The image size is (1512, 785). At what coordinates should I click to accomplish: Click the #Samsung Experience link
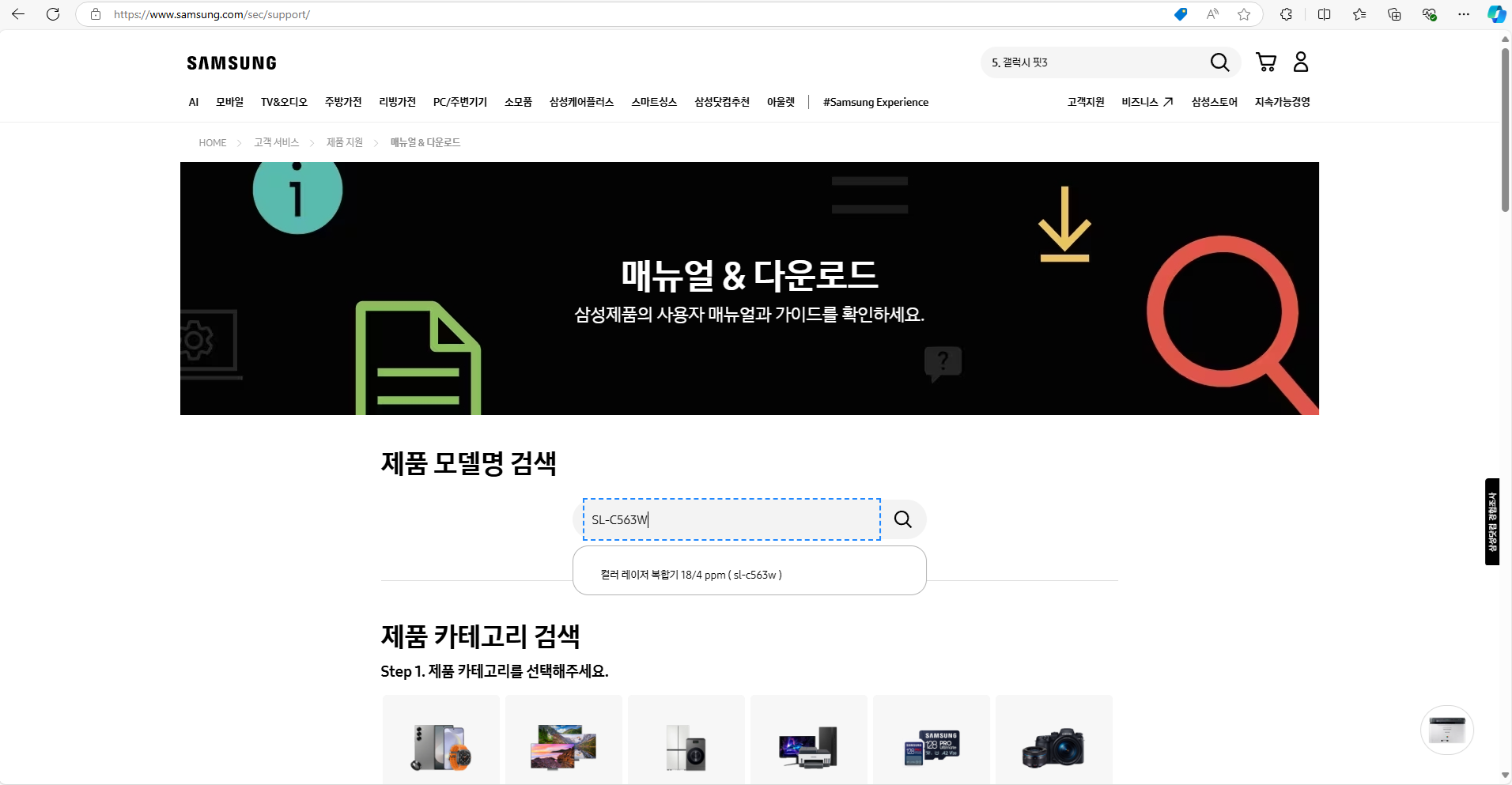tap(875, 102)
